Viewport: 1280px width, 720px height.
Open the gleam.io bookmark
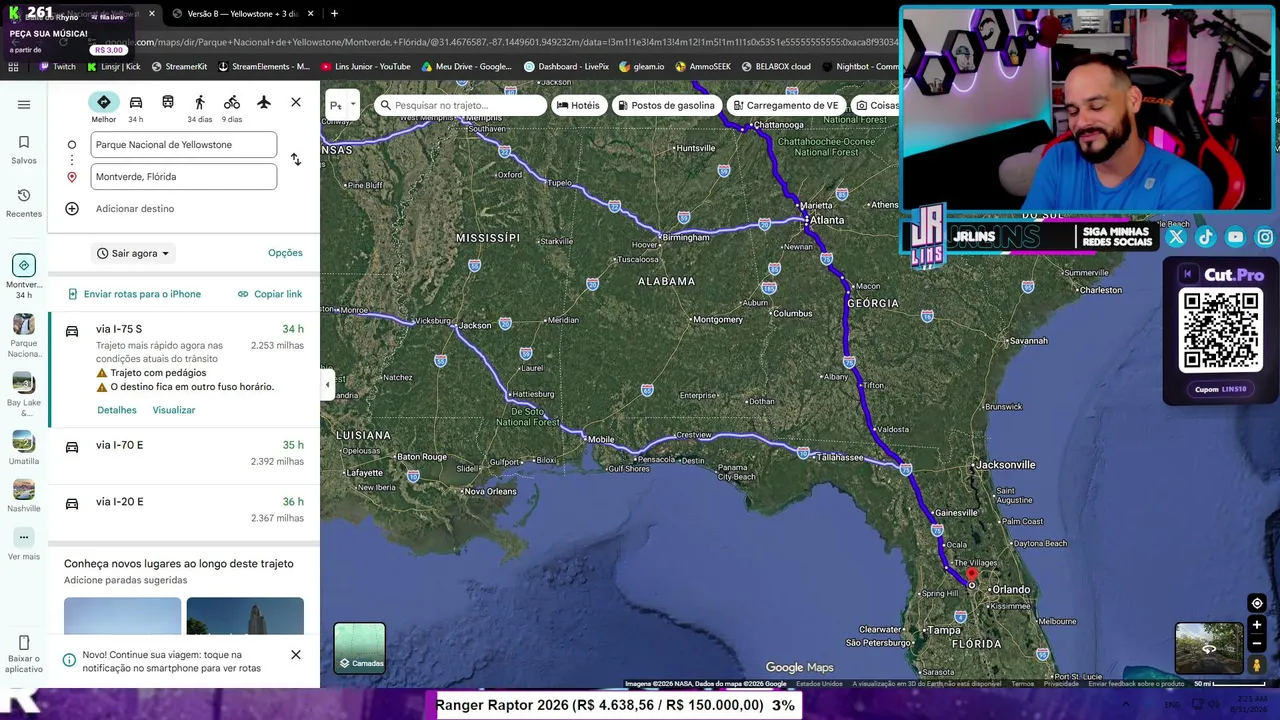(x=641, y=67)
